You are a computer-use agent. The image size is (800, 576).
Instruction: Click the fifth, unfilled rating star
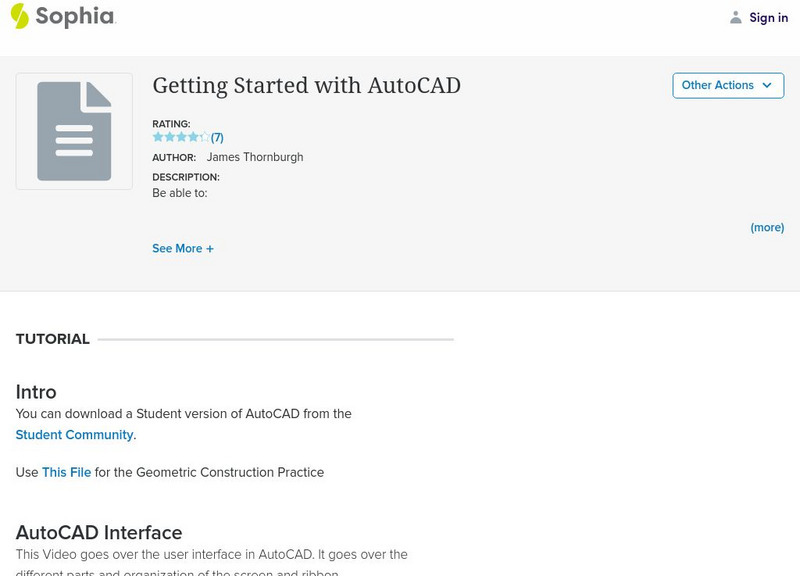click(205, 137)
